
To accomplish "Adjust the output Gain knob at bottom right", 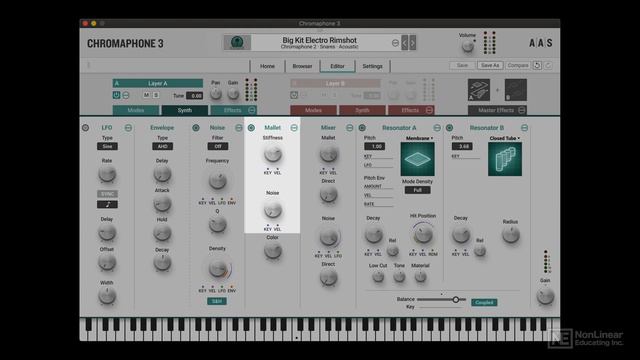I will point(545,296).
